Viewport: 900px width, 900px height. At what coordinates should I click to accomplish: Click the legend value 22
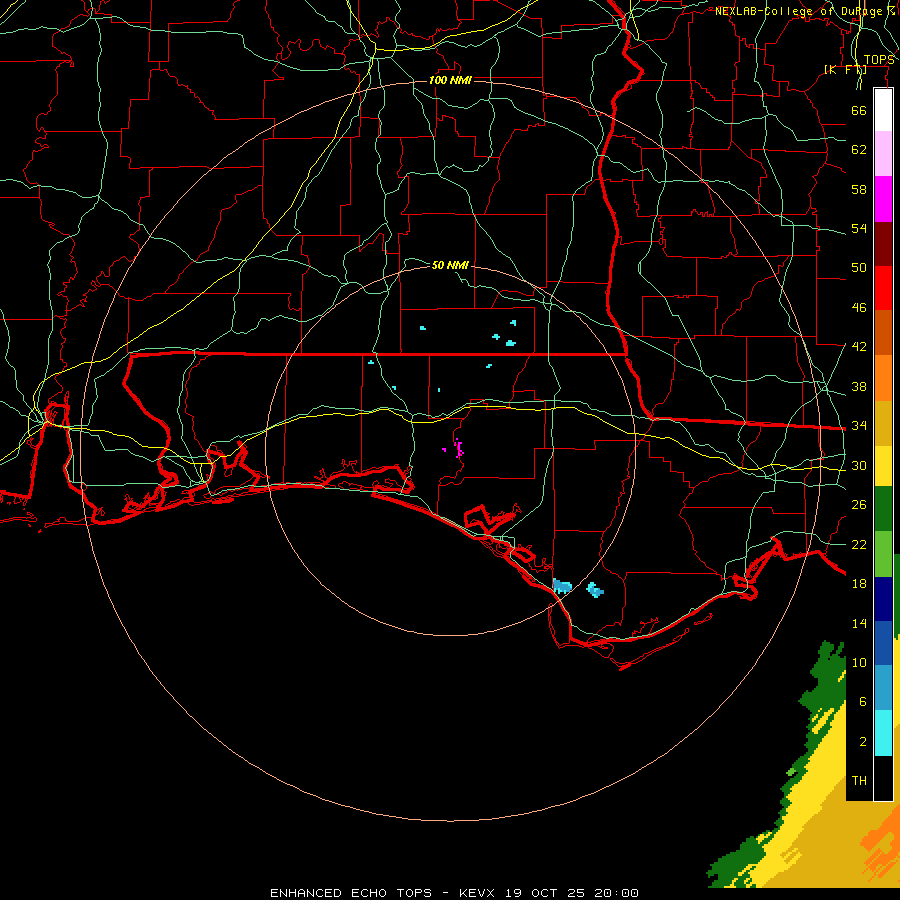[859, 544]
